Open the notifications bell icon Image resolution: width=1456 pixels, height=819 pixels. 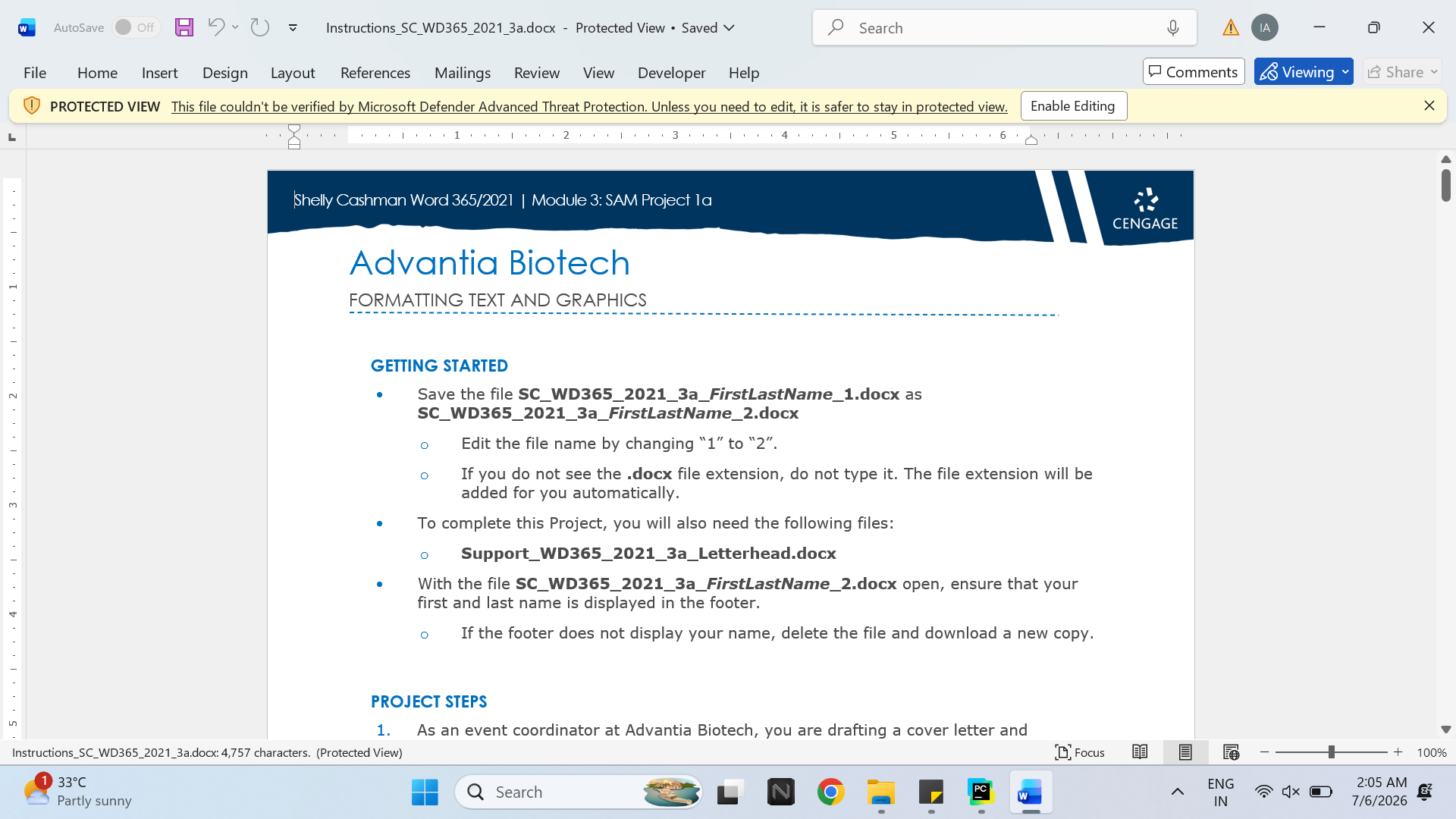coord(1425,792)
